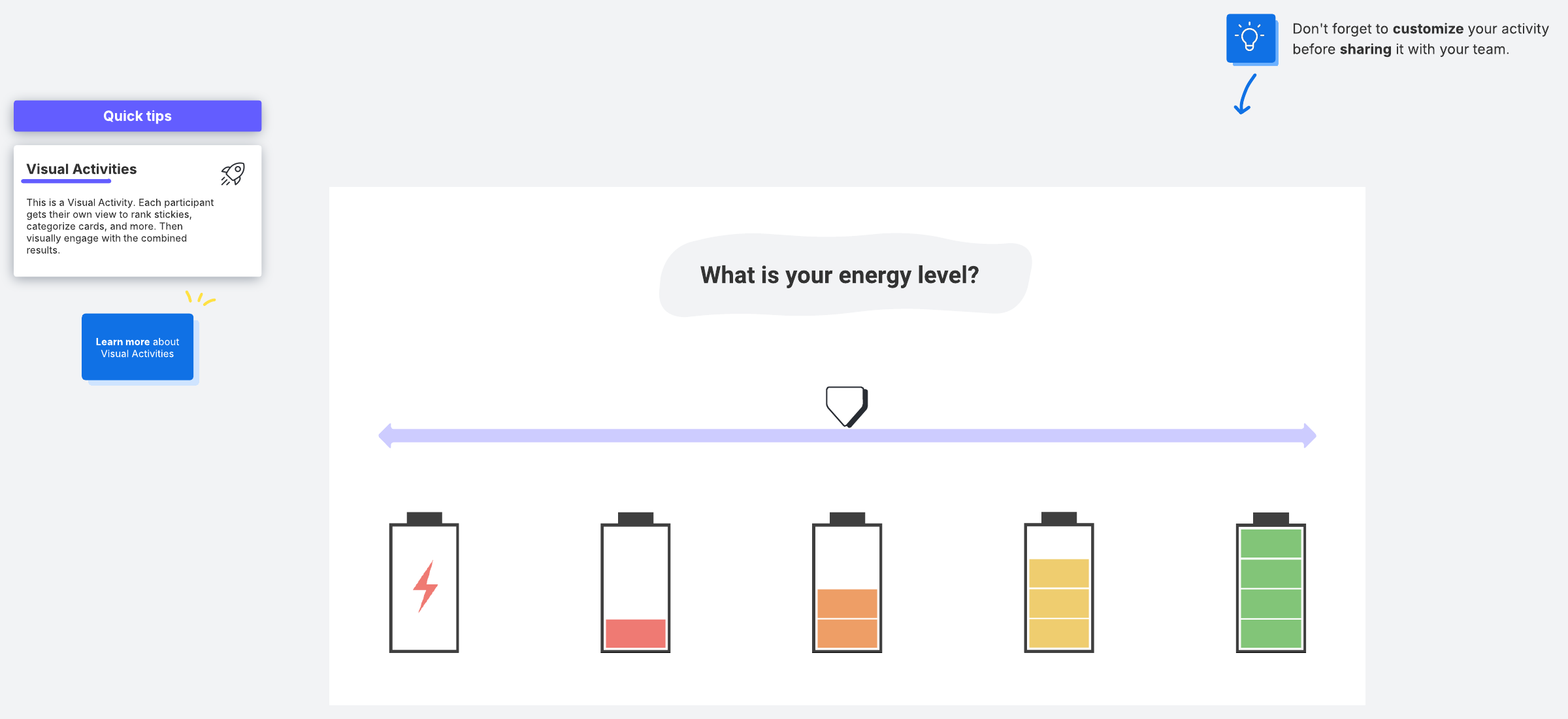Choose the orange two-bar battery
Screen dimensions: 1568x719
point(847,583)
